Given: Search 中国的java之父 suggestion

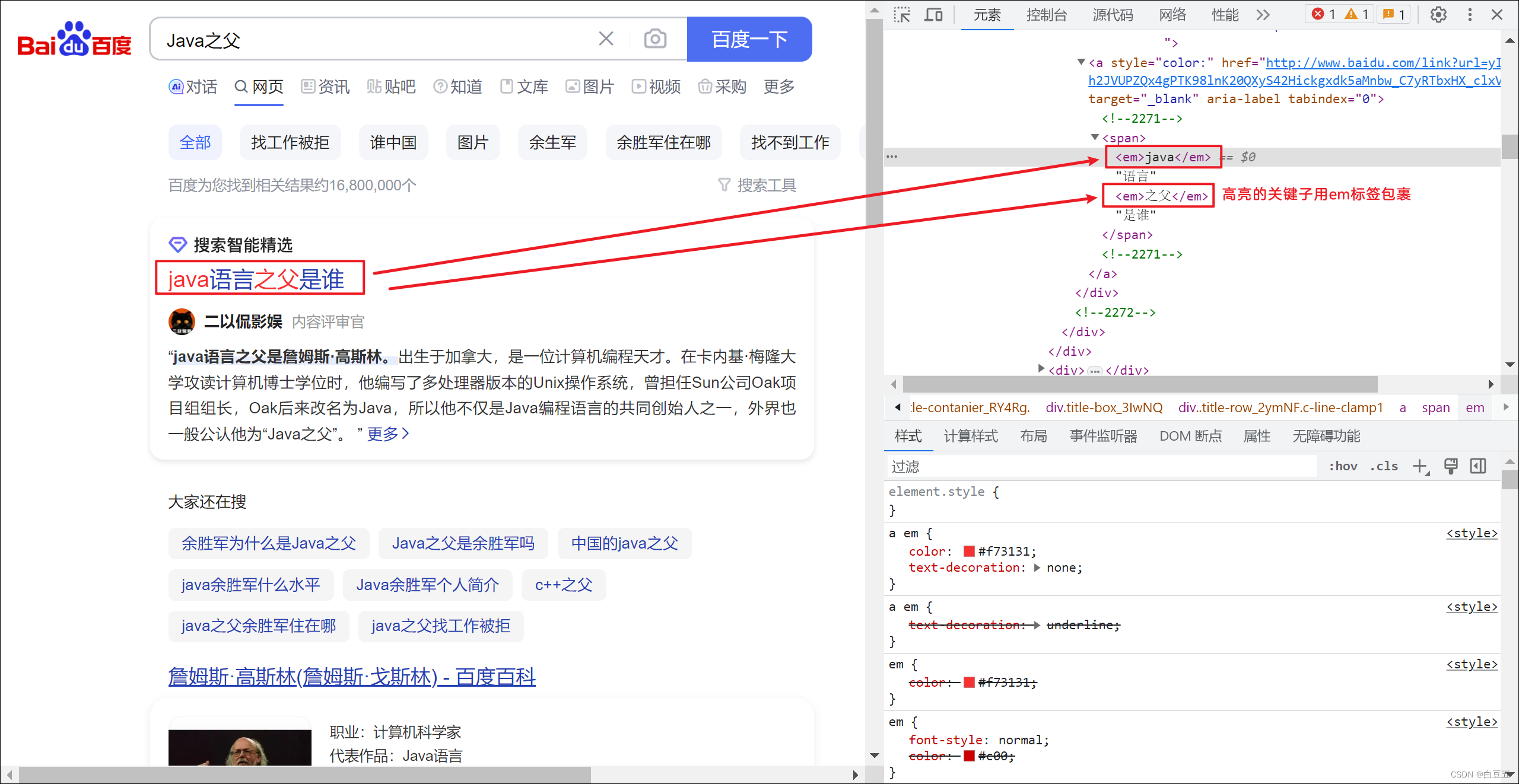Looking at the screenshot, I should 625,543.
